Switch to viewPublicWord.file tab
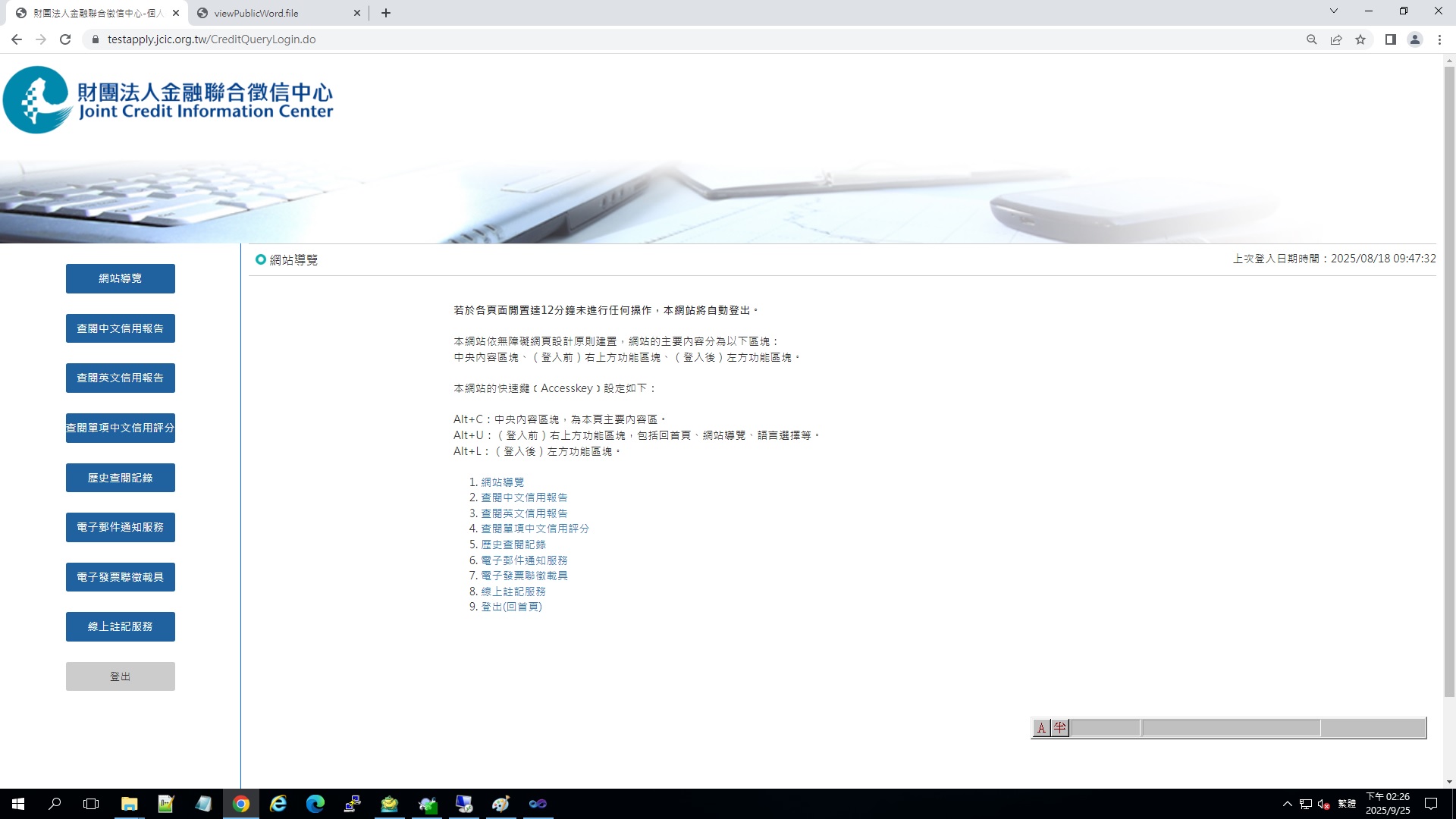Screen dimensions: 1456x819 coord(256,13)
